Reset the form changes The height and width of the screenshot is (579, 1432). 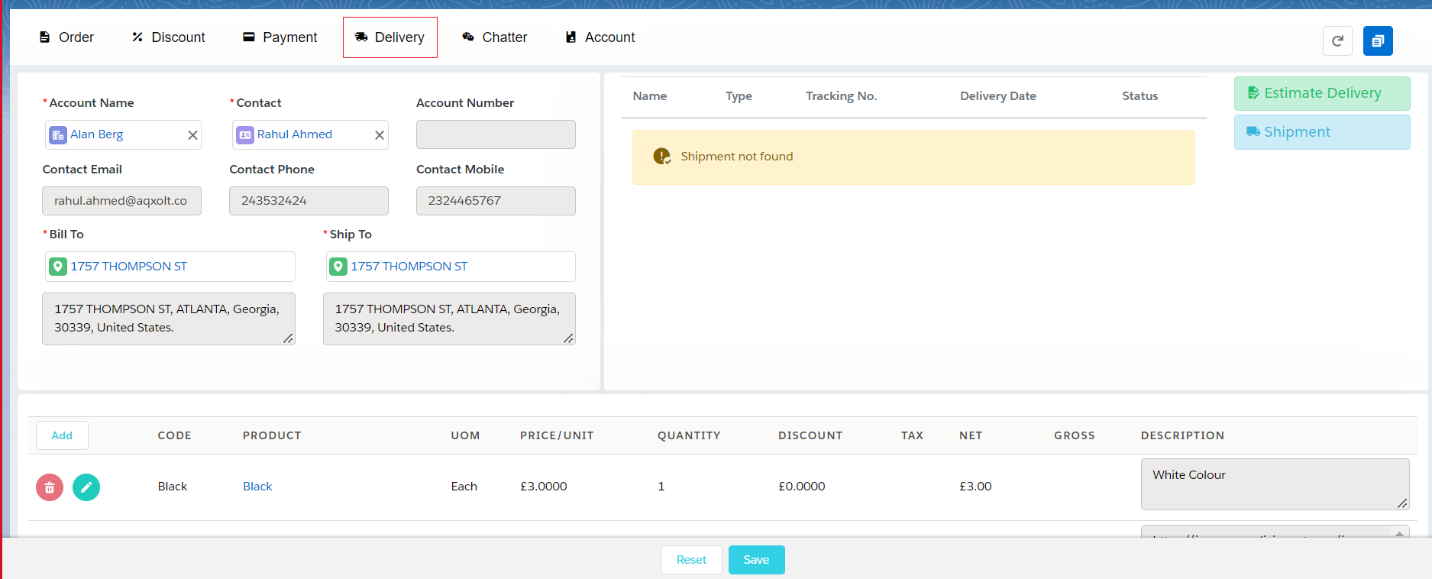click(x=691, y=560)
